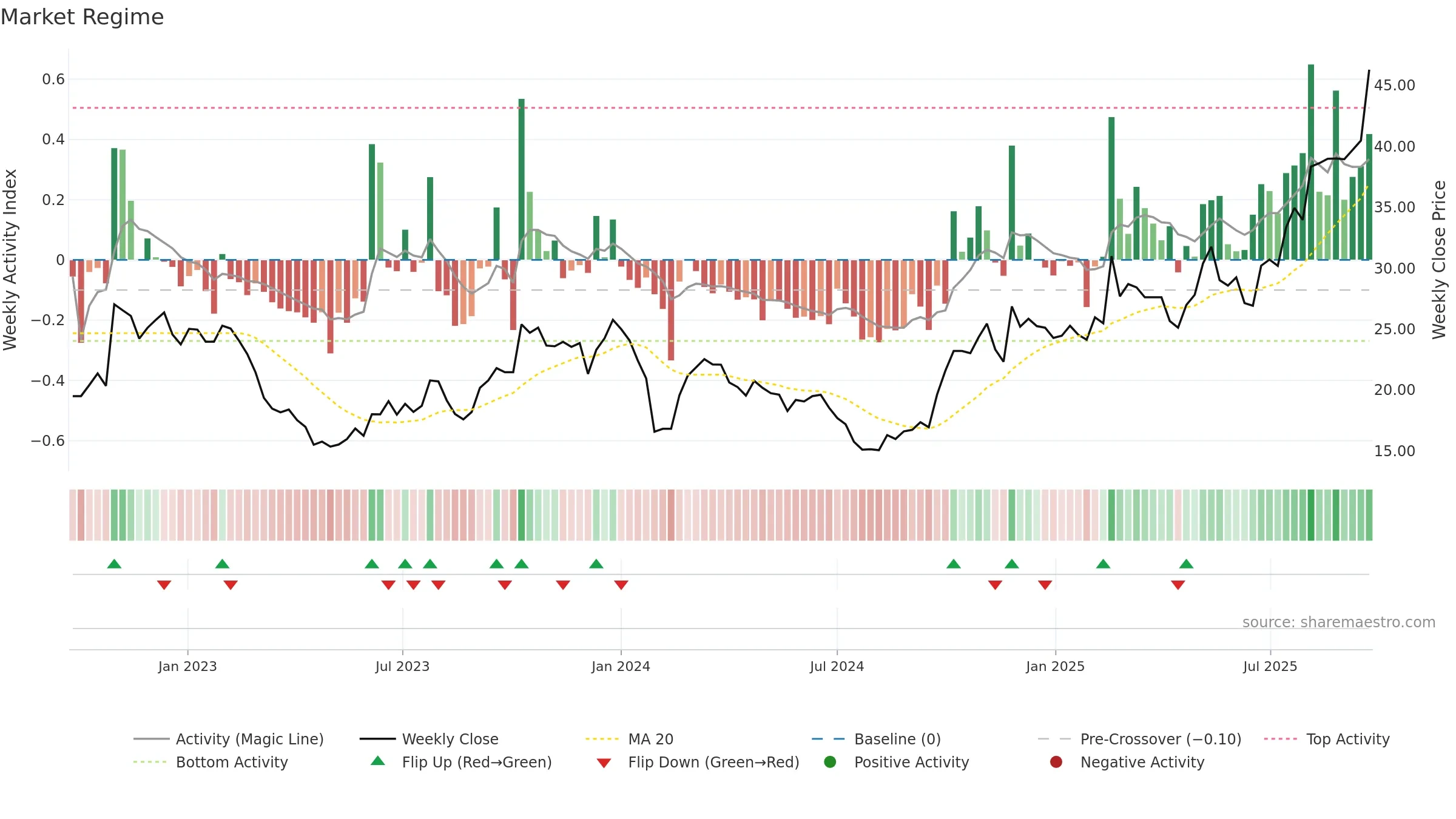Click the first Flip Up marker before Jan 2023
Viewport: 1456px width, 819px height.
114,564
